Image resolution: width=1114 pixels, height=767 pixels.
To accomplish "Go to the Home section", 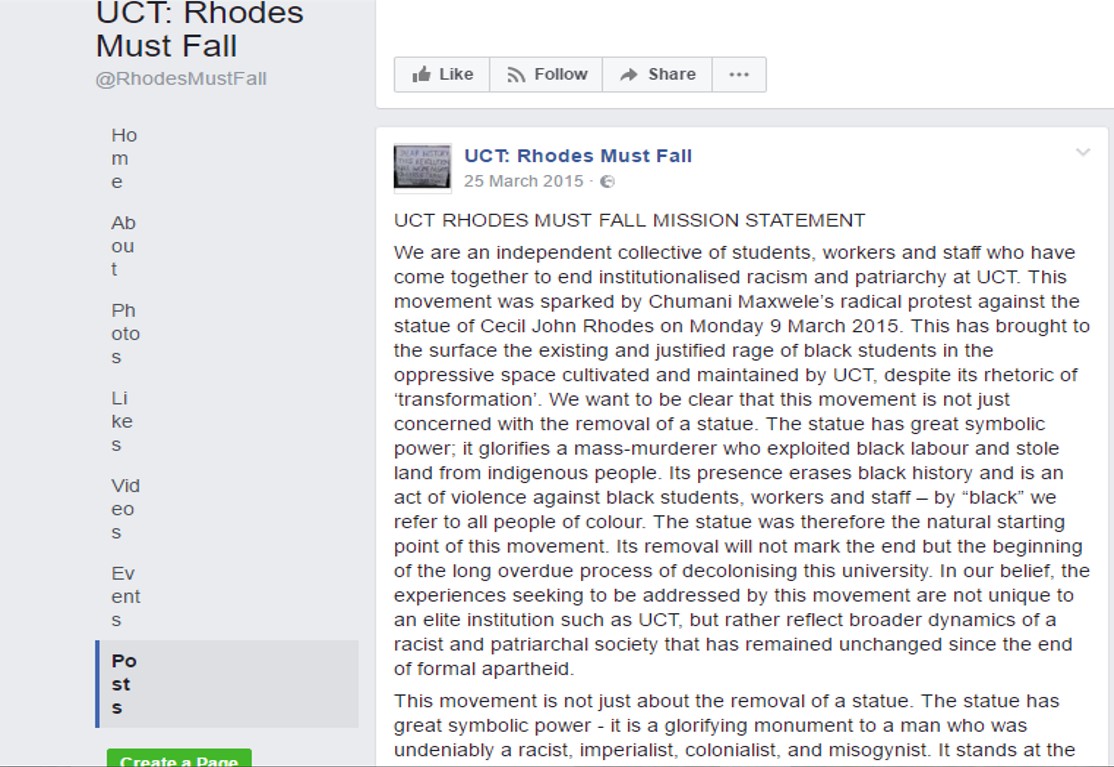I will (x=124, y=159).
